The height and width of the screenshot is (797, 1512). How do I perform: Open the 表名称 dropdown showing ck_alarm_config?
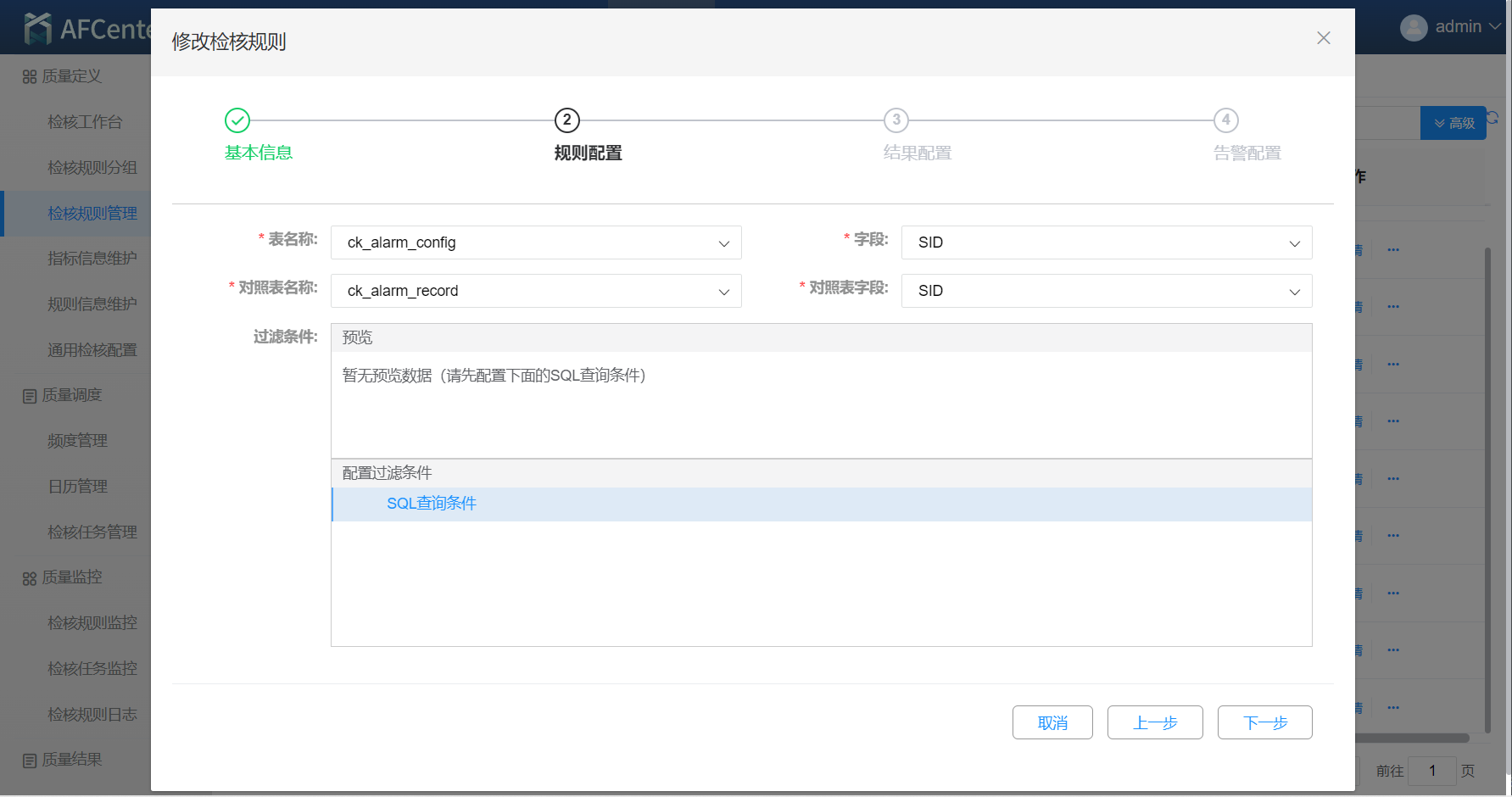tap(536, 242)
